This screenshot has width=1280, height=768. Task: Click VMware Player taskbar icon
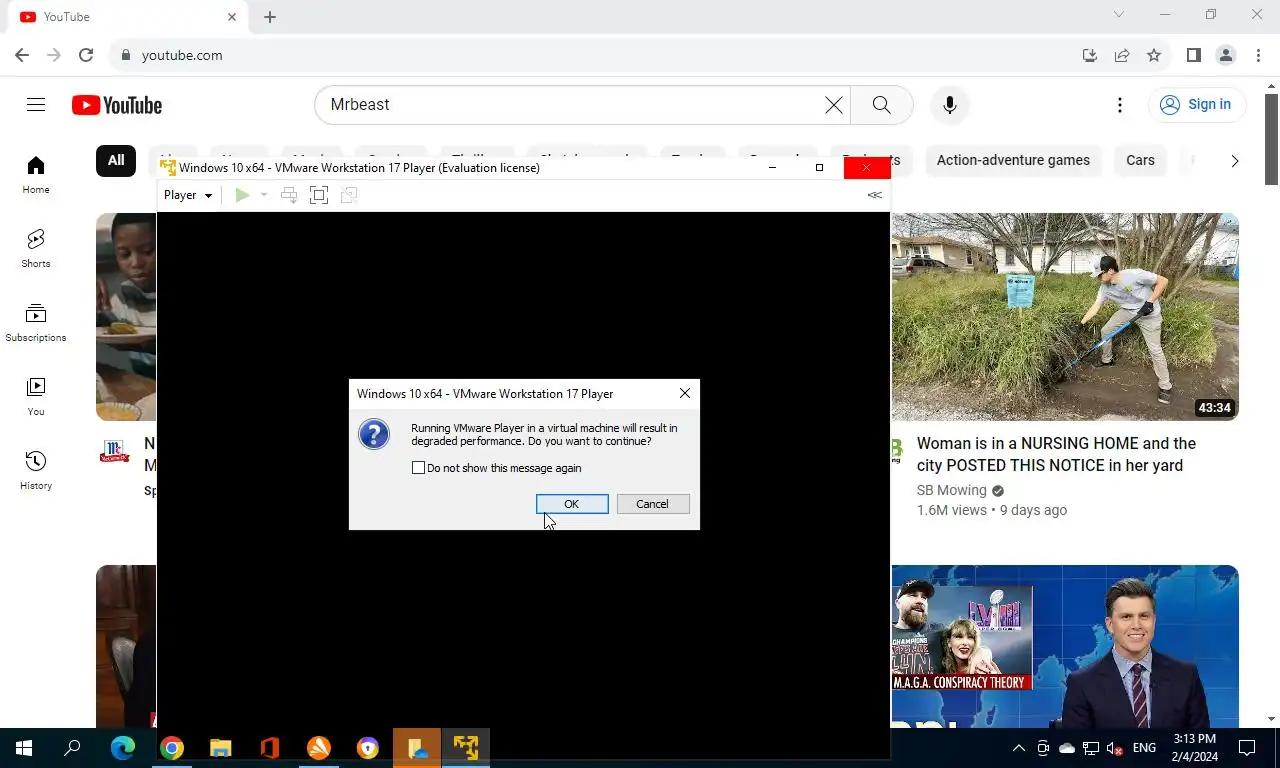466,747
